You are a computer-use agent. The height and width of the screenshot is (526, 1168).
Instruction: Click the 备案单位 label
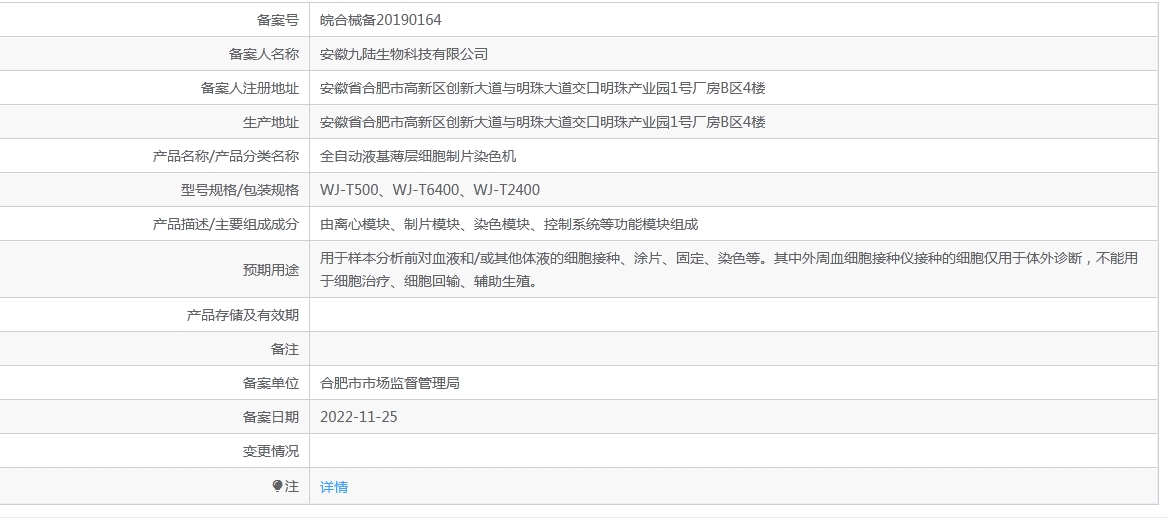[x=270, y=383]
